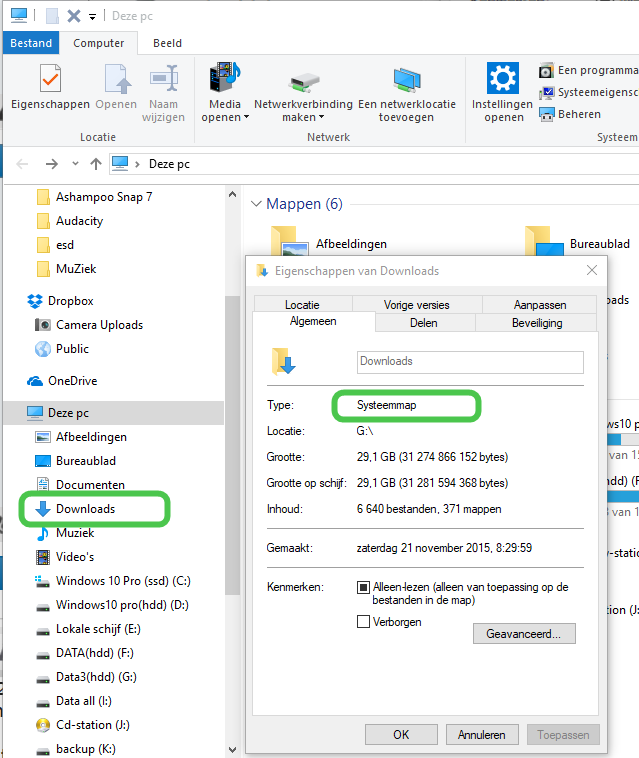Toggle the Alleen-lezen checkbox
This screenshot has width=639, height=758.
tap(364, 587)
